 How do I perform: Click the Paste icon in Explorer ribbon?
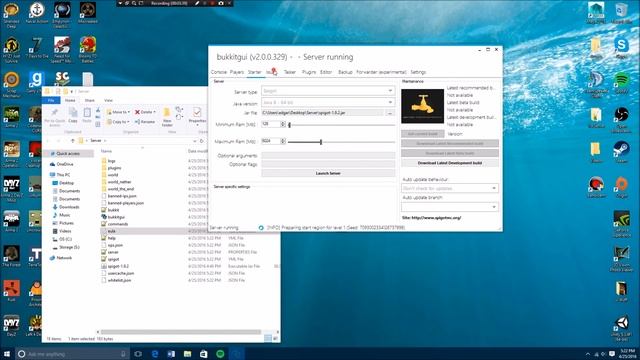[87, 116]
